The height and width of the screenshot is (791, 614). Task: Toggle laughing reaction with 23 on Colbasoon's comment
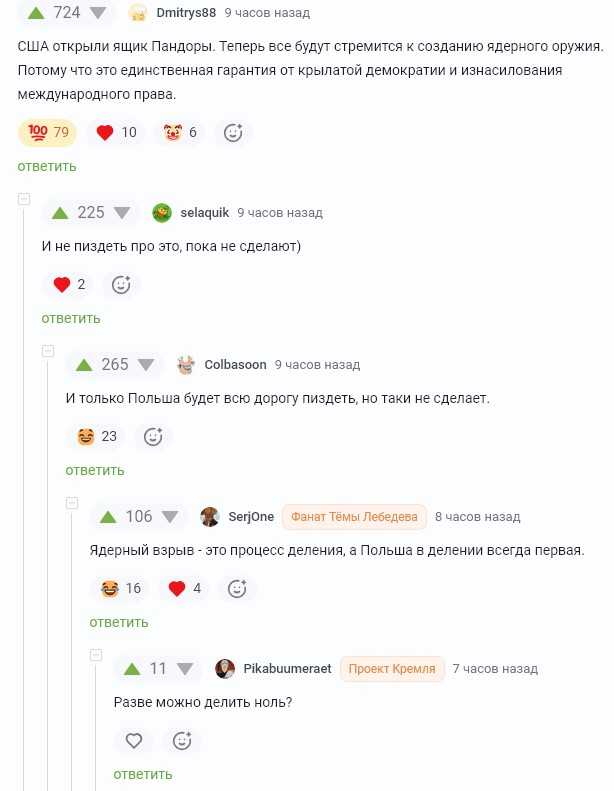point(97,436)
